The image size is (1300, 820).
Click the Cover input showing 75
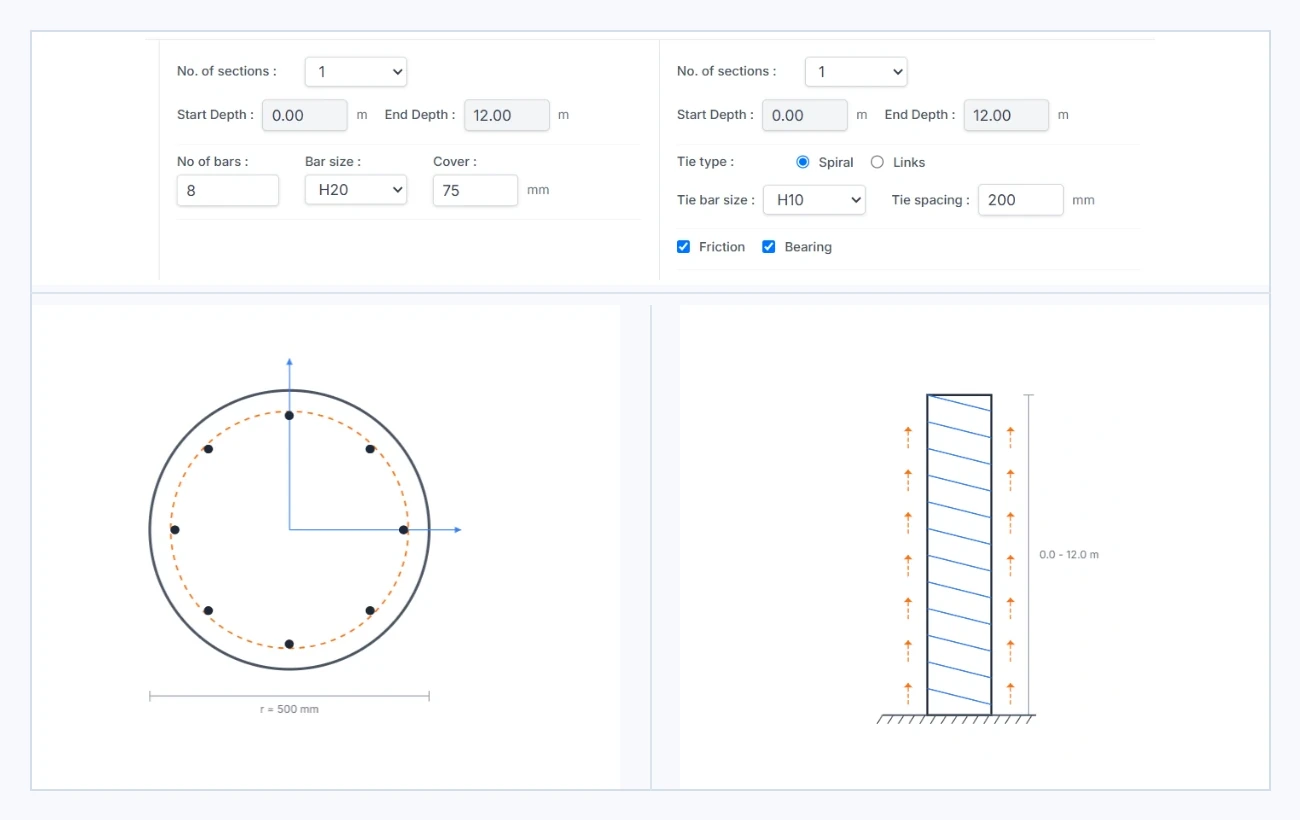point(475,190)
